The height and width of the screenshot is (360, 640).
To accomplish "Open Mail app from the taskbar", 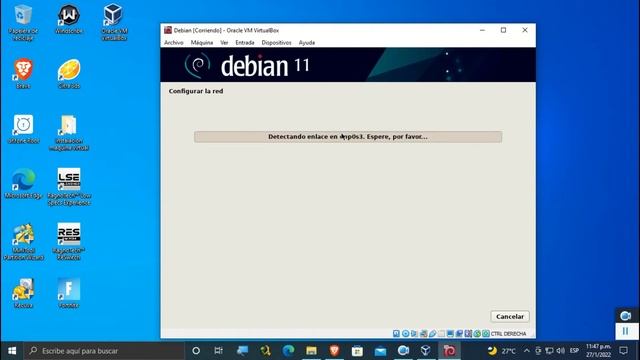I will 380,351.
